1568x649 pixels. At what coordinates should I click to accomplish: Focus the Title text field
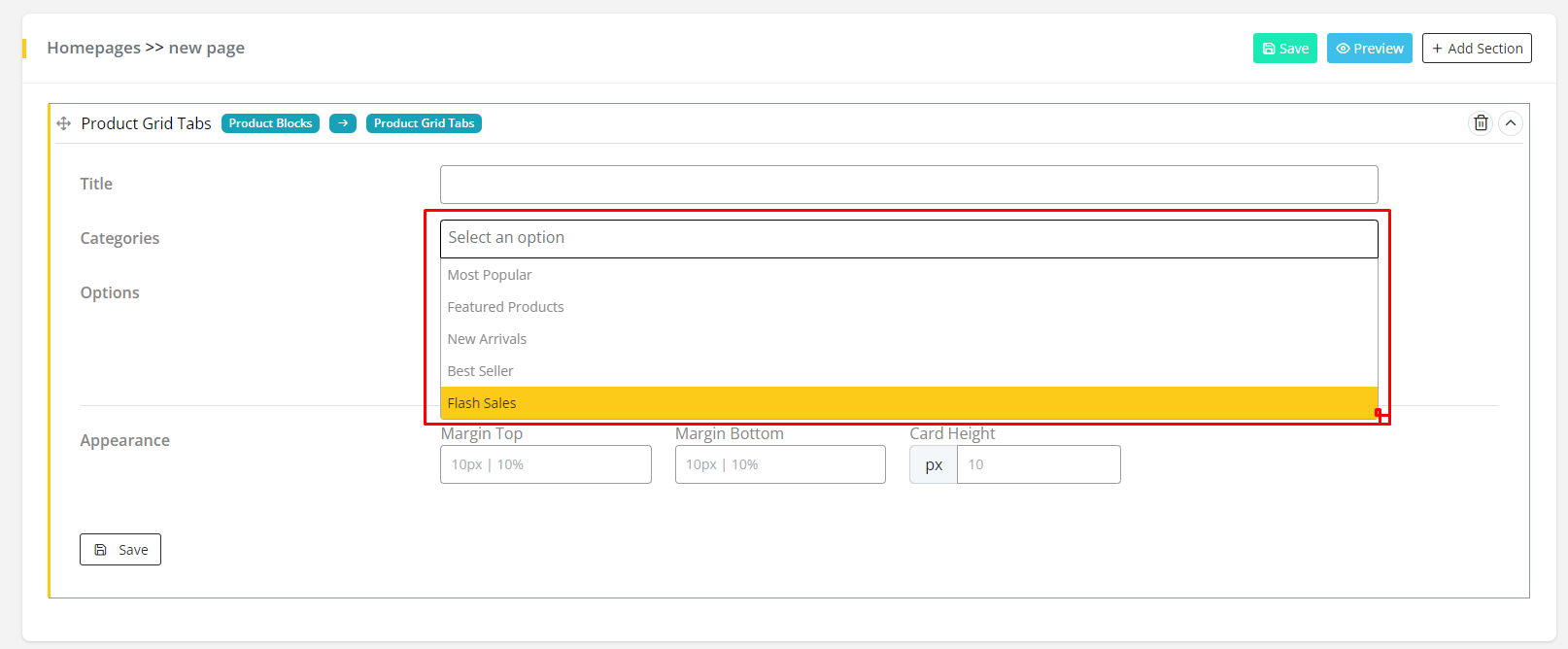point(908,185)
